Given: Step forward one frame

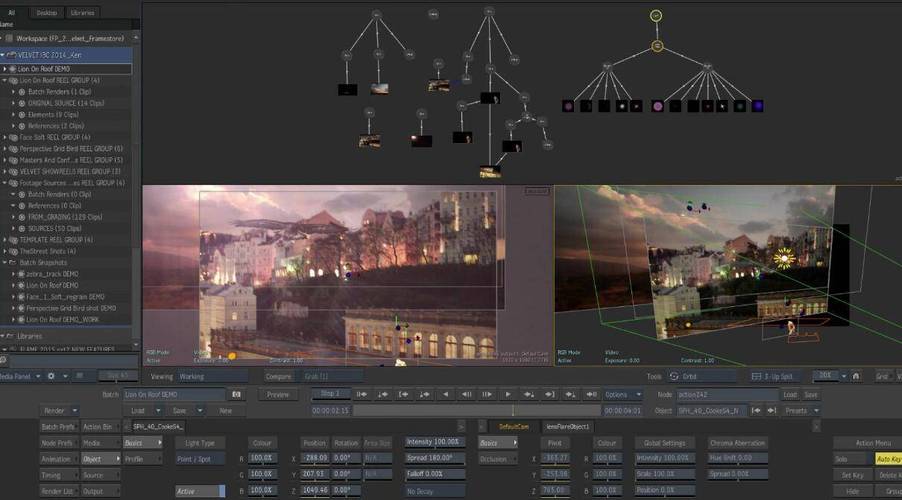Looking at the screenshot, I should point(487,395).
